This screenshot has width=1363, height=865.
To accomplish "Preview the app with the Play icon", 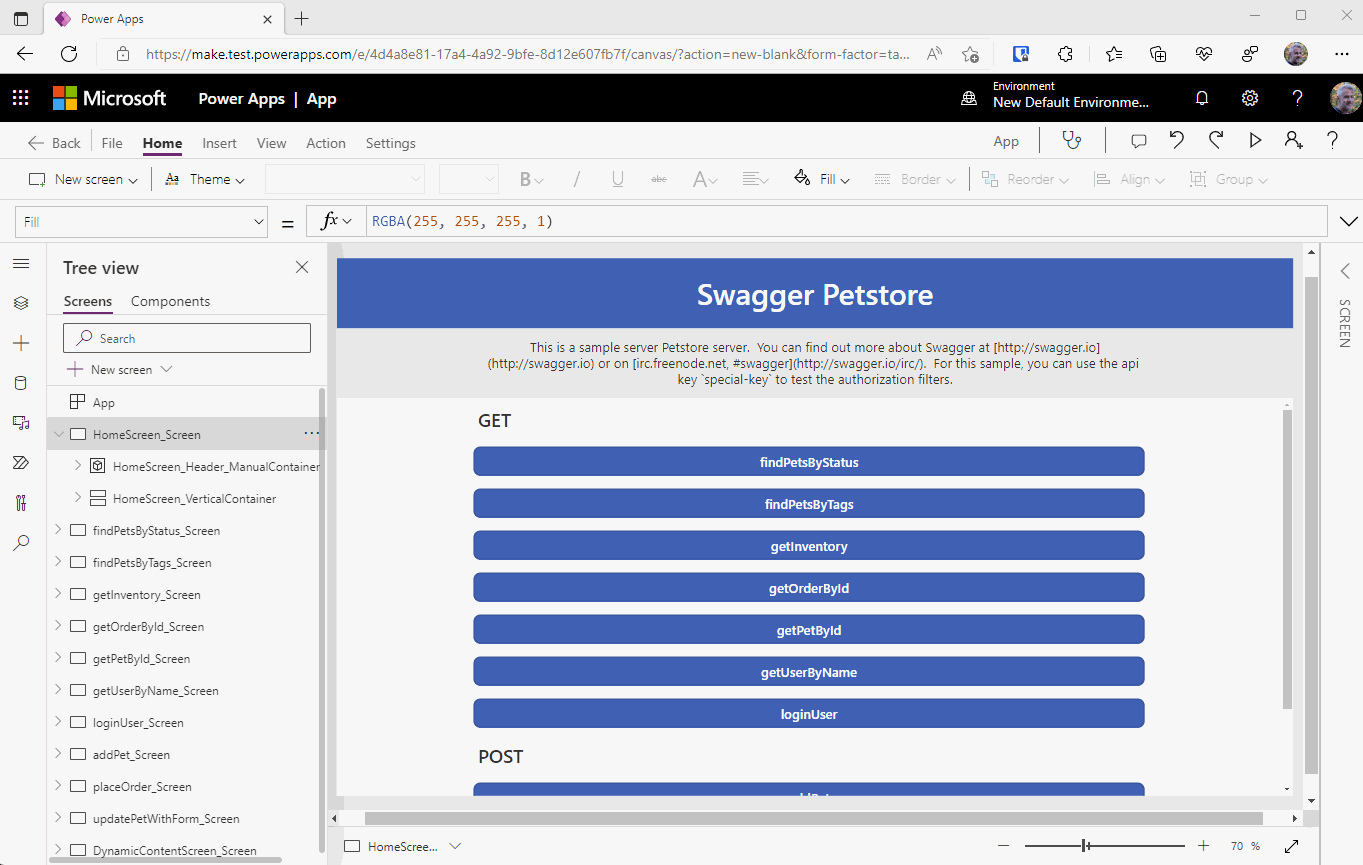I will click(1255, 142).
